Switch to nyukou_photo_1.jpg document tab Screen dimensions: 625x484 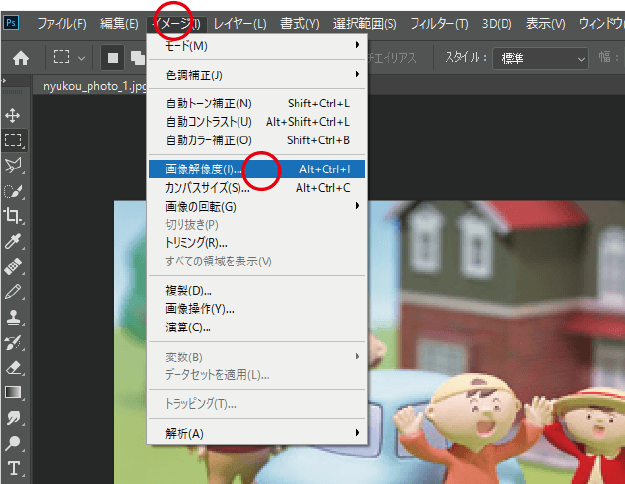(x=94, y=86)
